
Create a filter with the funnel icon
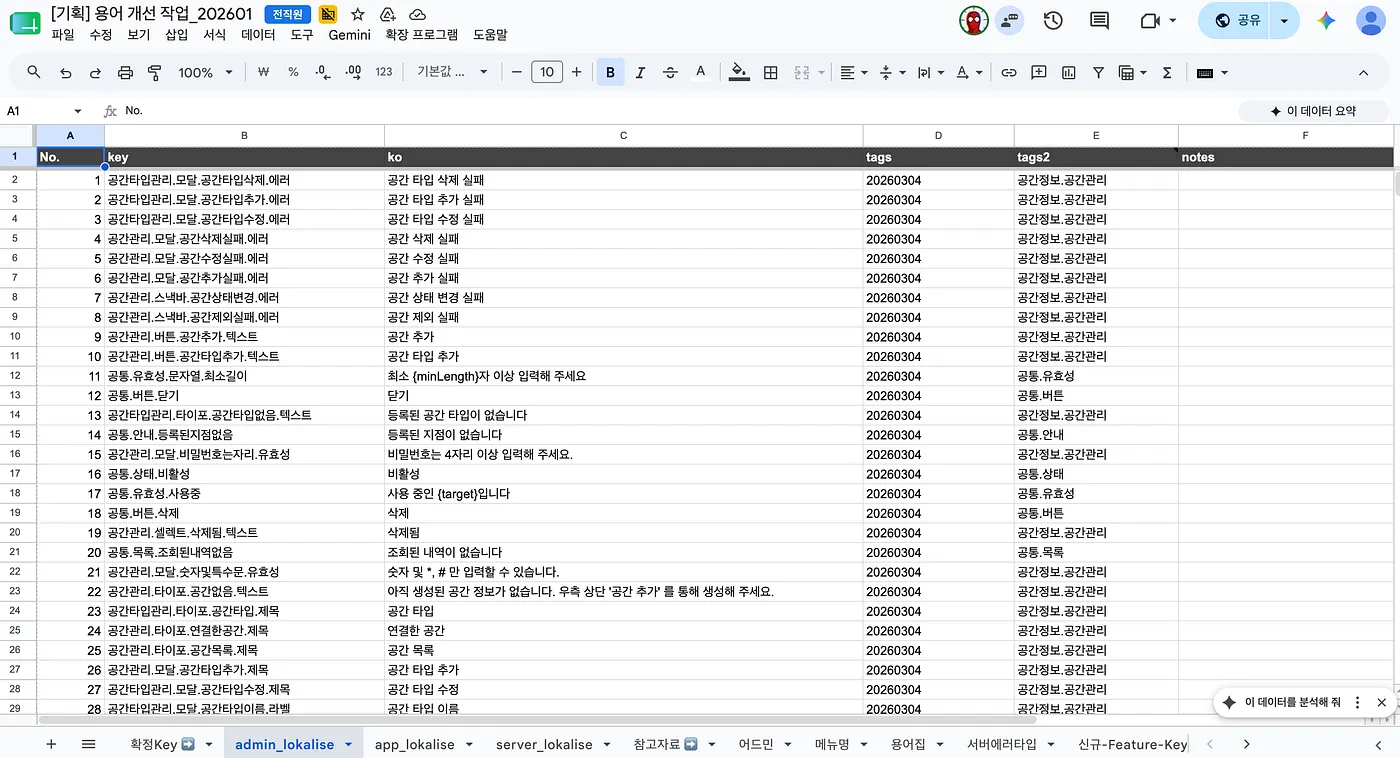1098,72
